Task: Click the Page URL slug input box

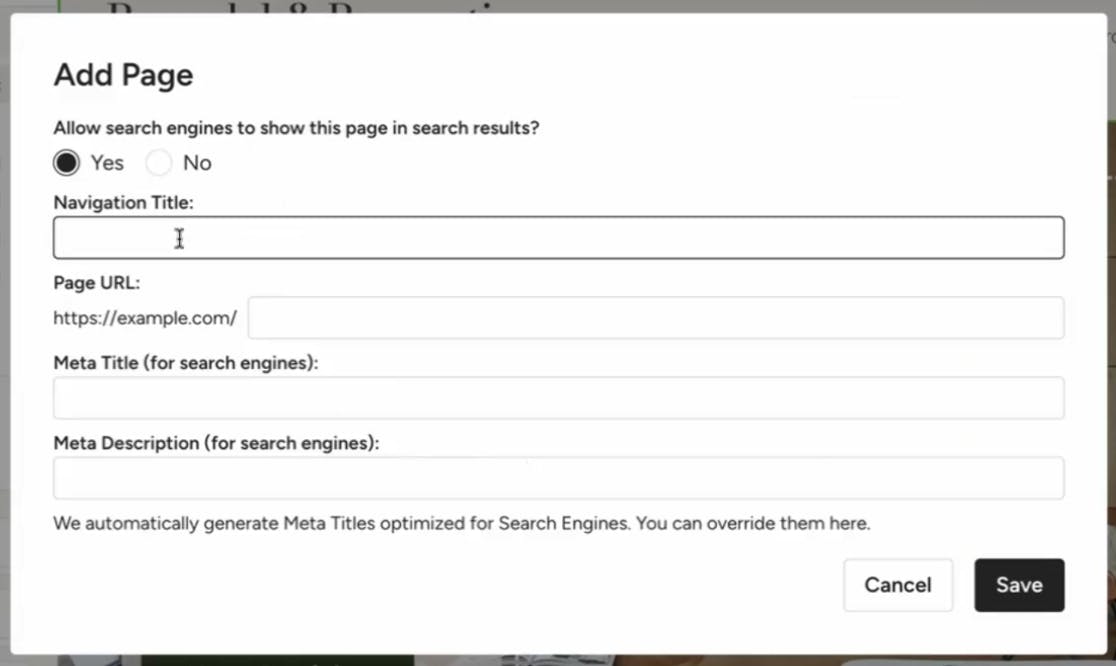Action: point(655,318)
